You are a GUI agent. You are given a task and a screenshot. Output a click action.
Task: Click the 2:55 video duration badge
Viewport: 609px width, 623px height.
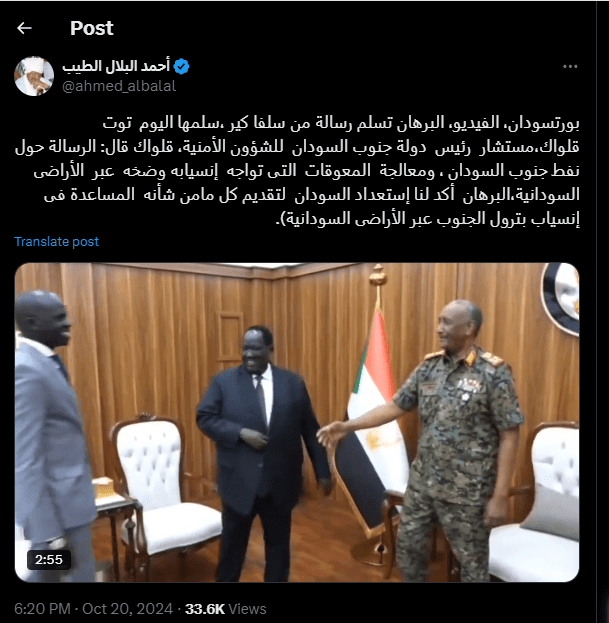(x=49, y=559)
